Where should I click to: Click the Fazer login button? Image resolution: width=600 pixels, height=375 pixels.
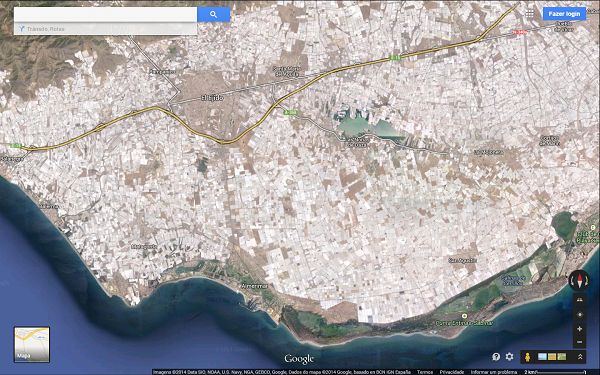coord(564,14)
